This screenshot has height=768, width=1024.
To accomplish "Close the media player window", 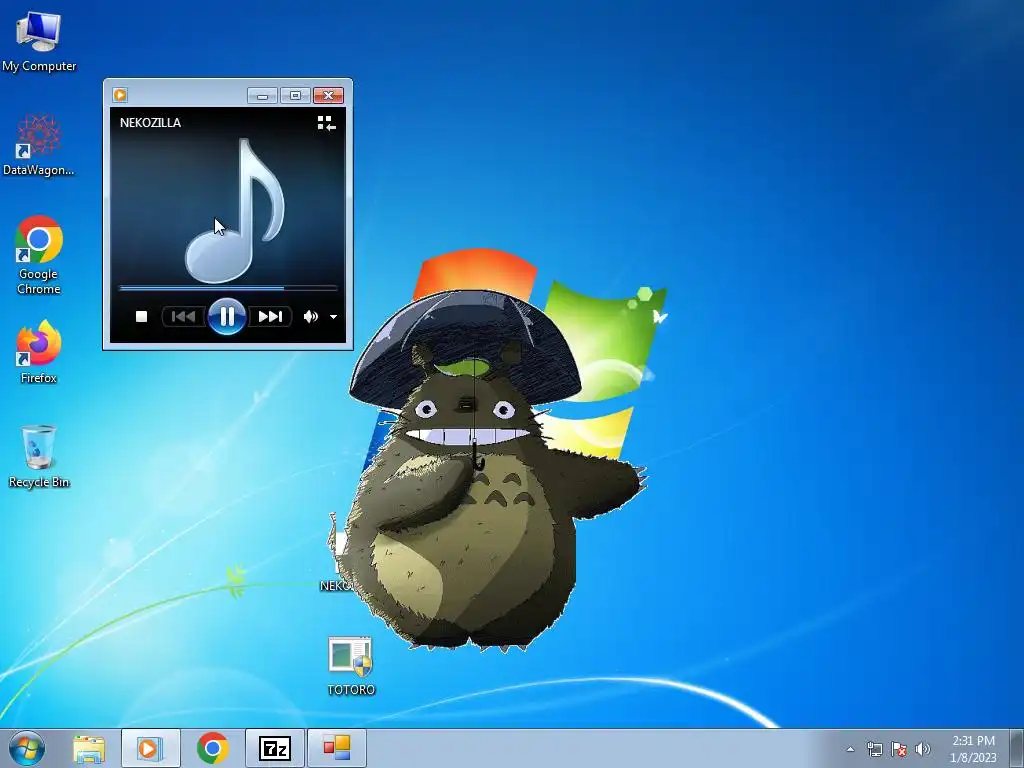I will pos(328,96).
